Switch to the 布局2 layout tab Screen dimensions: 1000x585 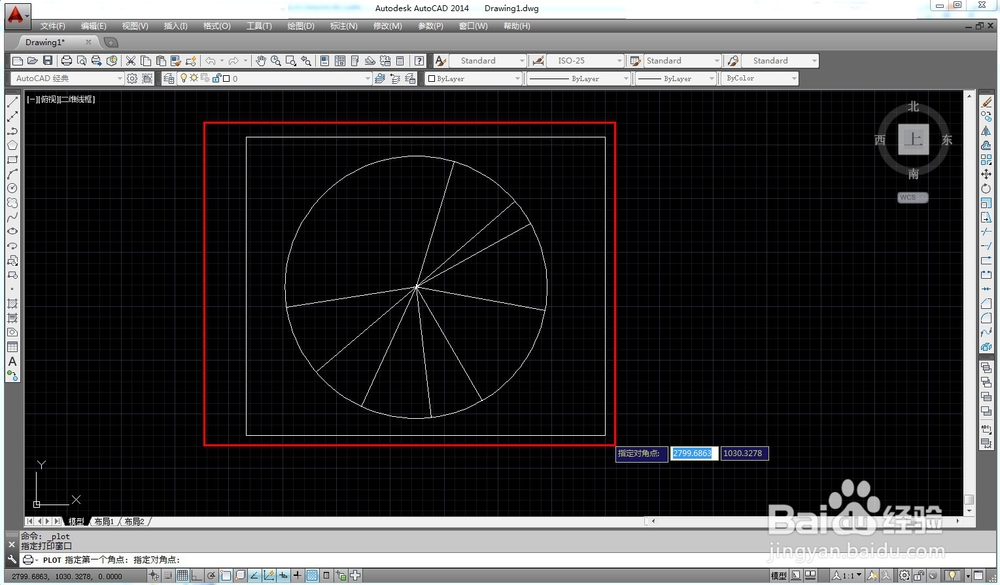click(x=134, y=521)
